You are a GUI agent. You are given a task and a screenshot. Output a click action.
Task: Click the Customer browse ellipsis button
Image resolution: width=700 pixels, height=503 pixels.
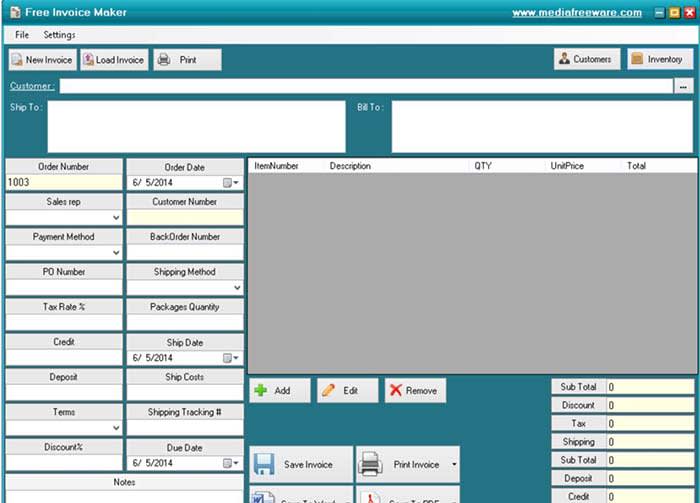[684, 87]
